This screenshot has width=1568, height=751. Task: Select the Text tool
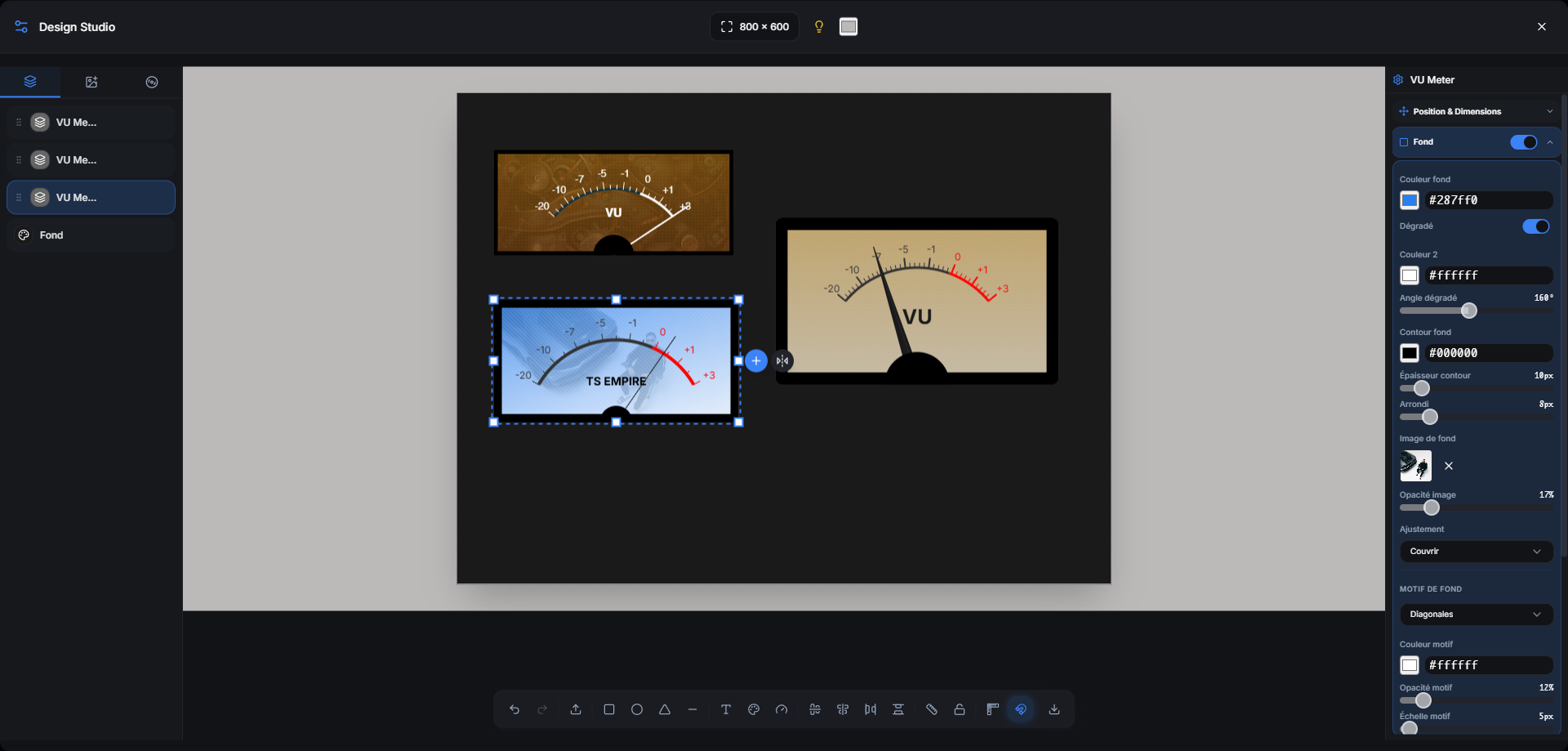725,709
